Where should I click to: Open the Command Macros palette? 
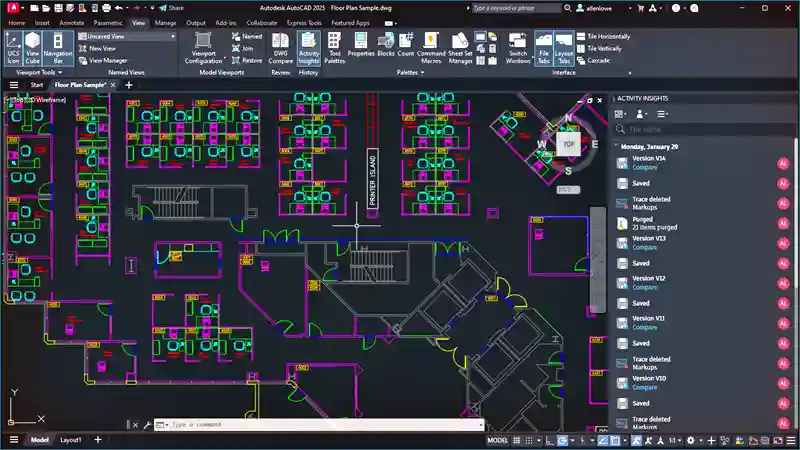pos(431,47)
